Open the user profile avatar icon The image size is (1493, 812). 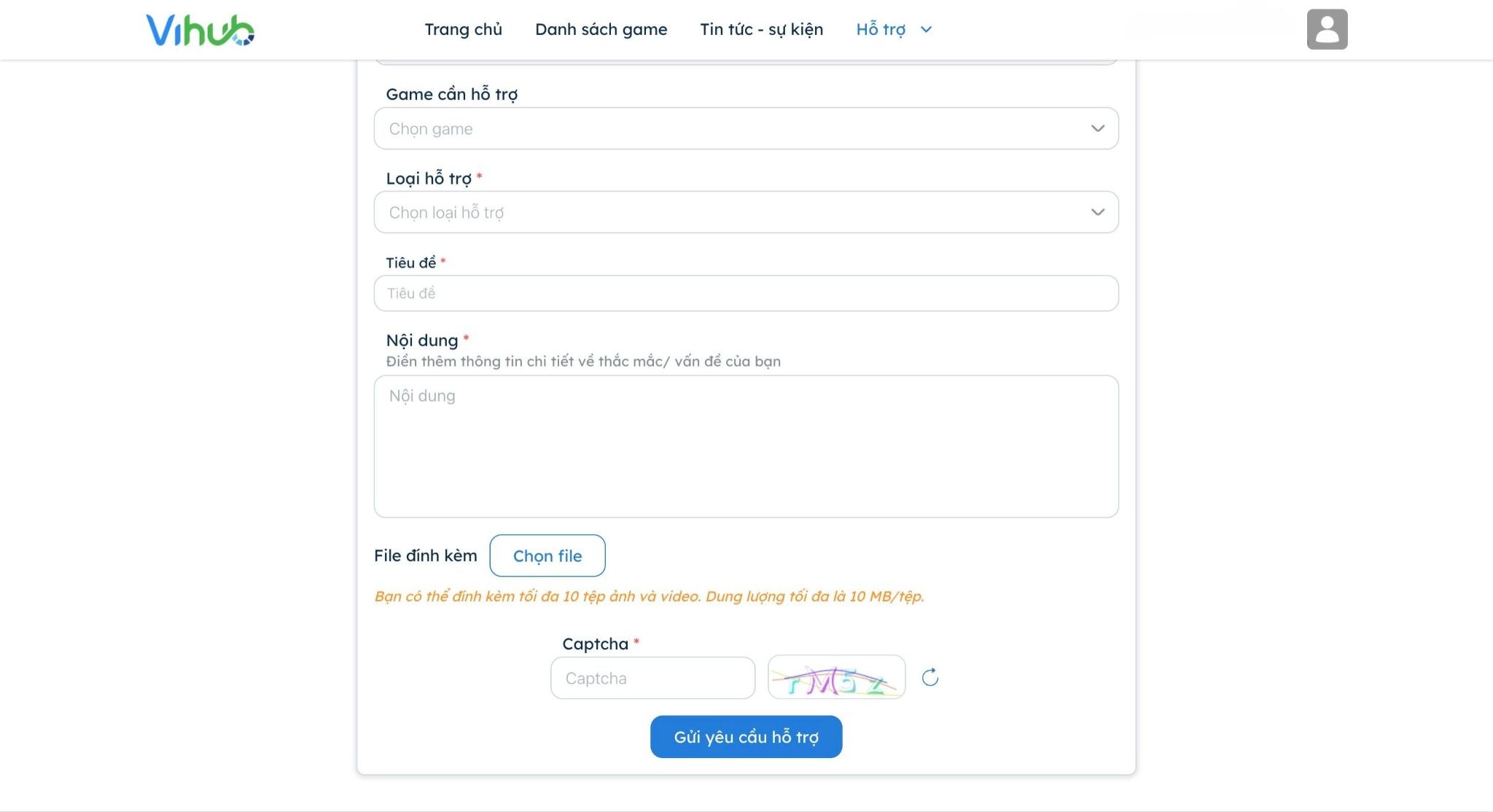click(x=1327, y=29)
